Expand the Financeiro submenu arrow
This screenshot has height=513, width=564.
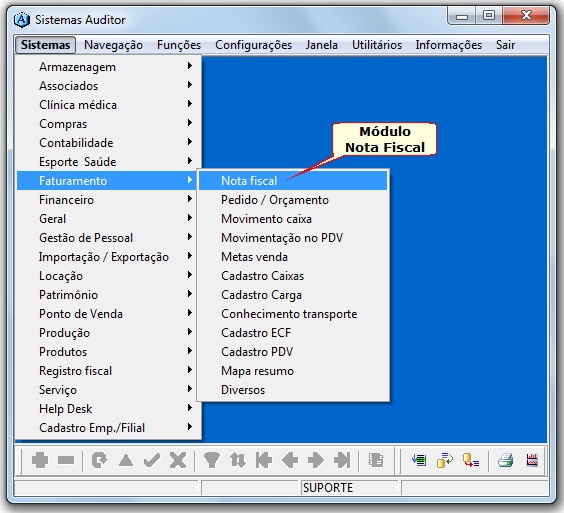pos(190,199)
